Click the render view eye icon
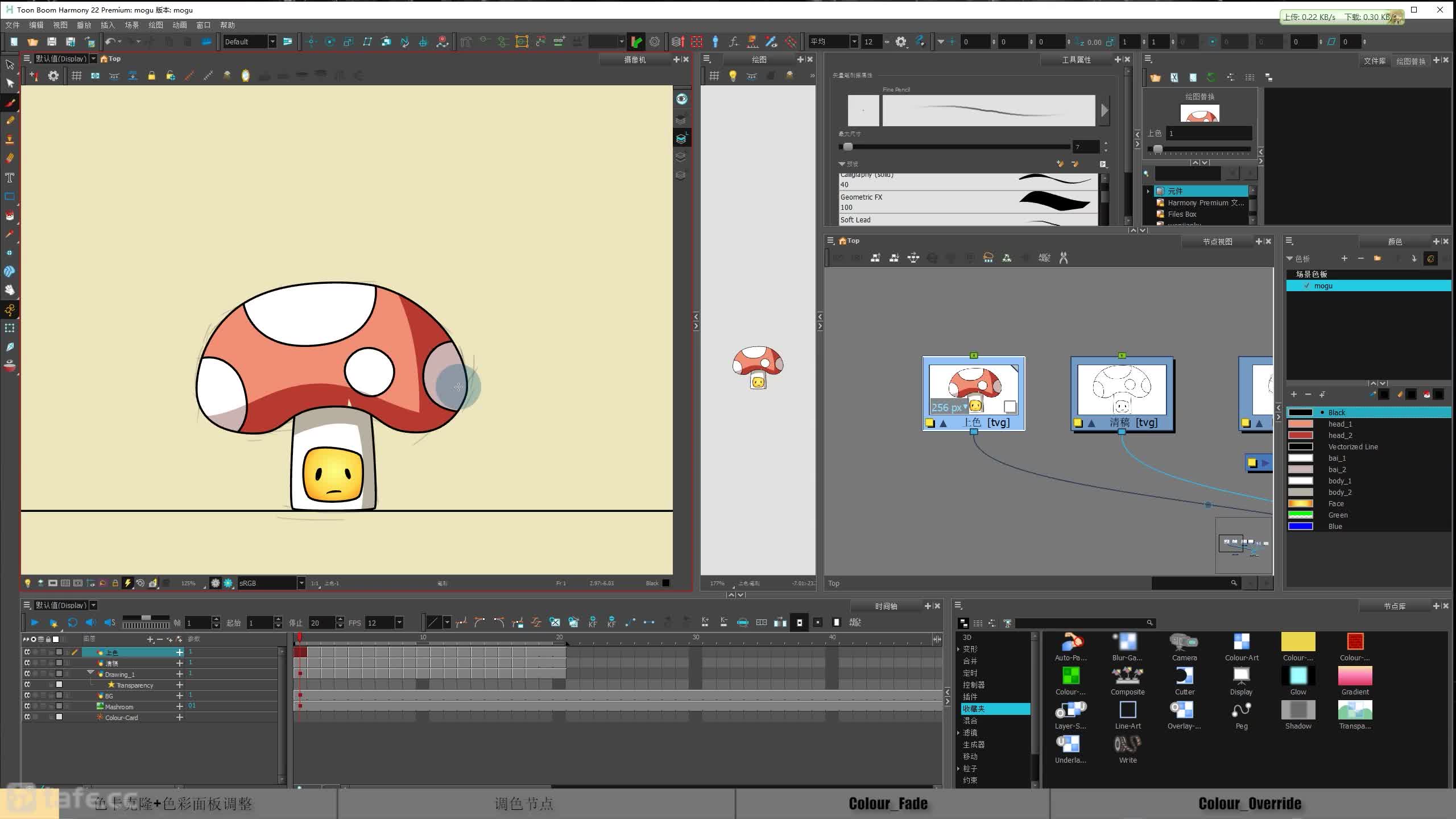This screenshot has width=1456, height=819. tap(681, 99)
